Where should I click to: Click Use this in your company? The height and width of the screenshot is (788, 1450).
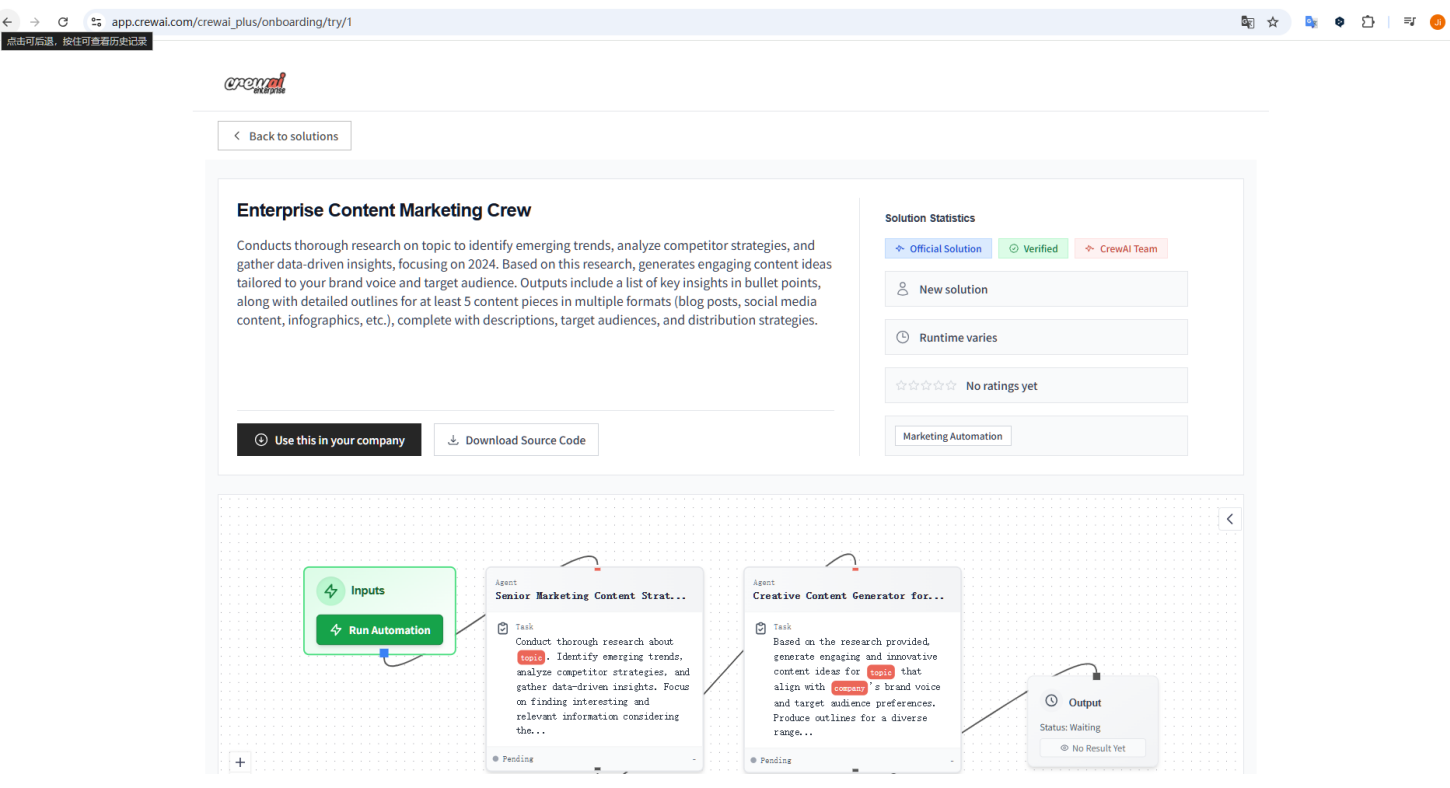(x=329, y=440)
